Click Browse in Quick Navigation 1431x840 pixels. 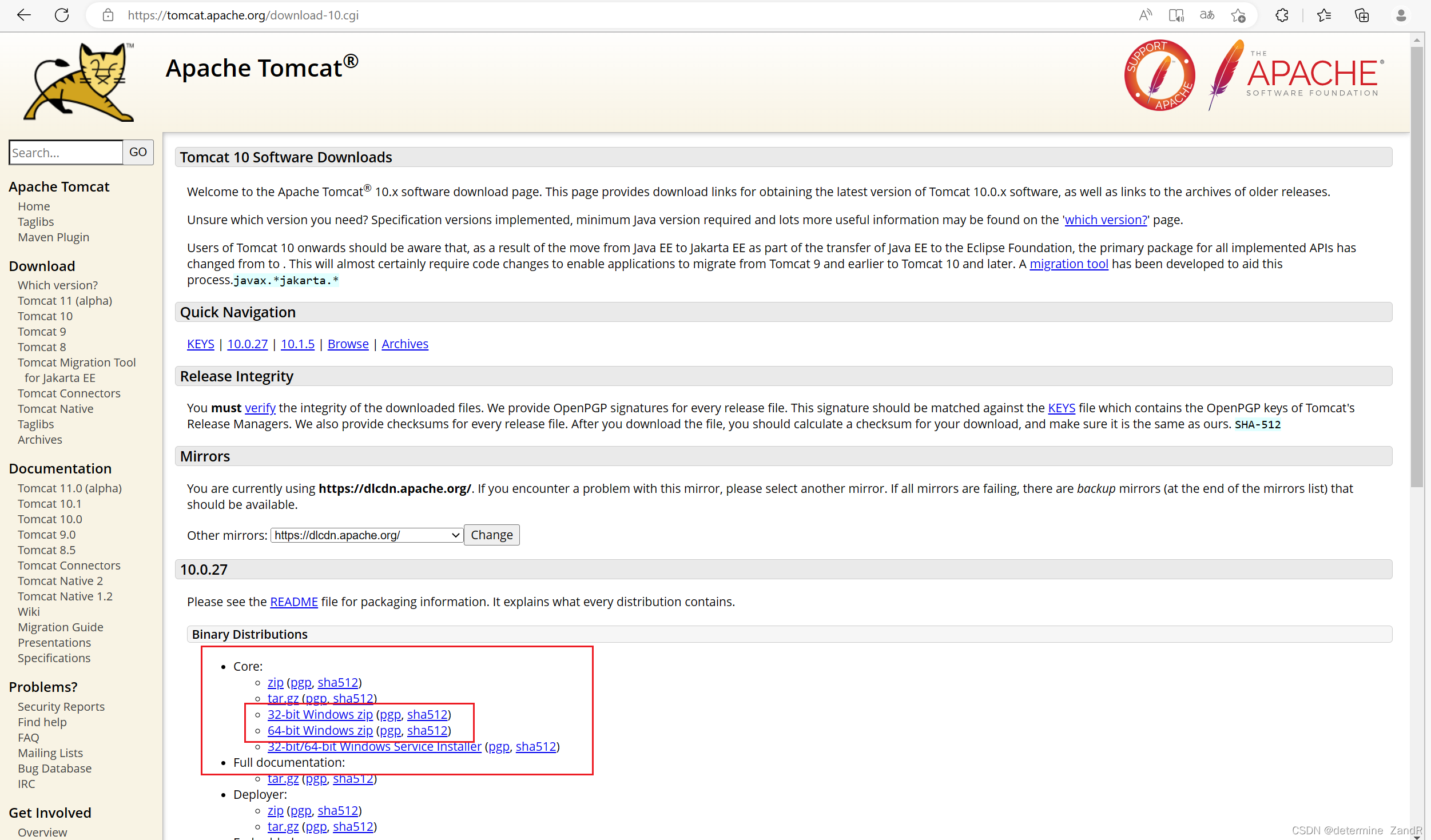click(x=348, y=344)
